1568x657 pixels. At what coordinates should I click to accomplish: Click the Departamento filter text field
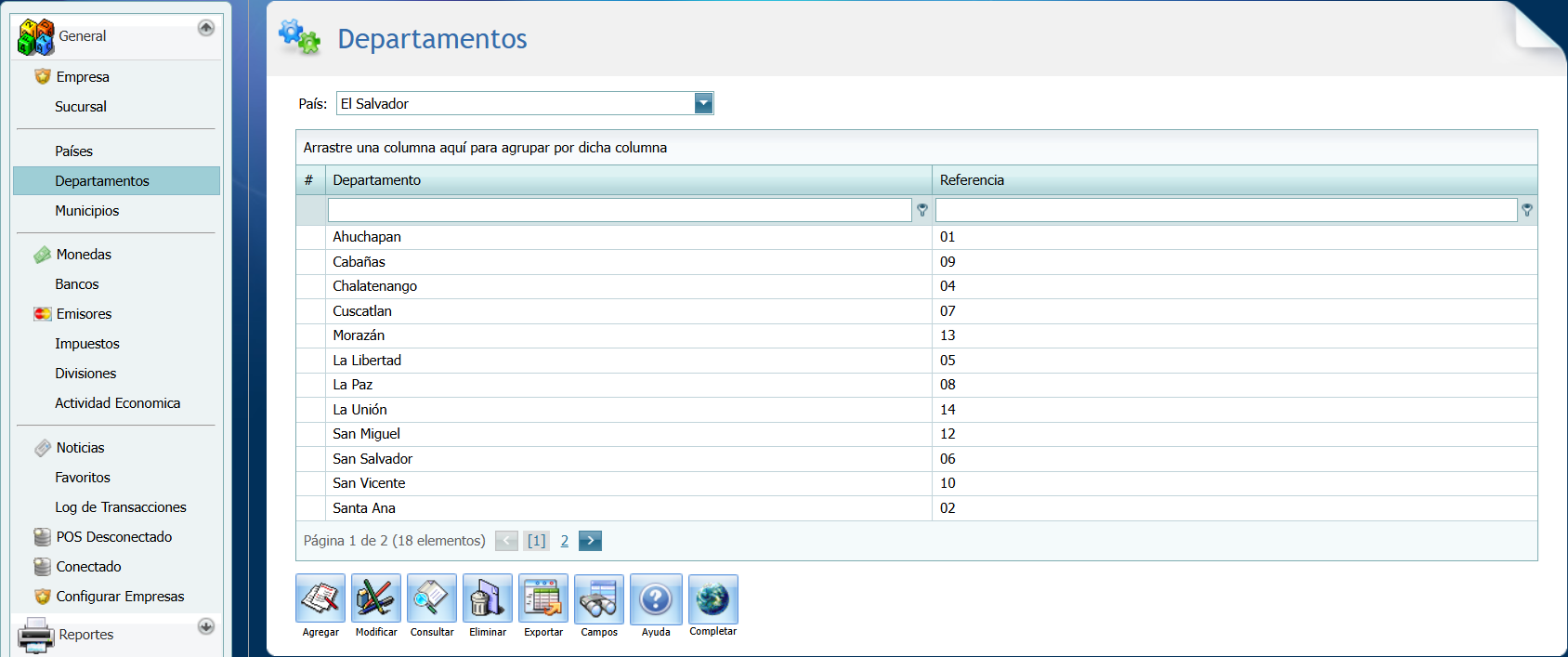click(619, 210)
